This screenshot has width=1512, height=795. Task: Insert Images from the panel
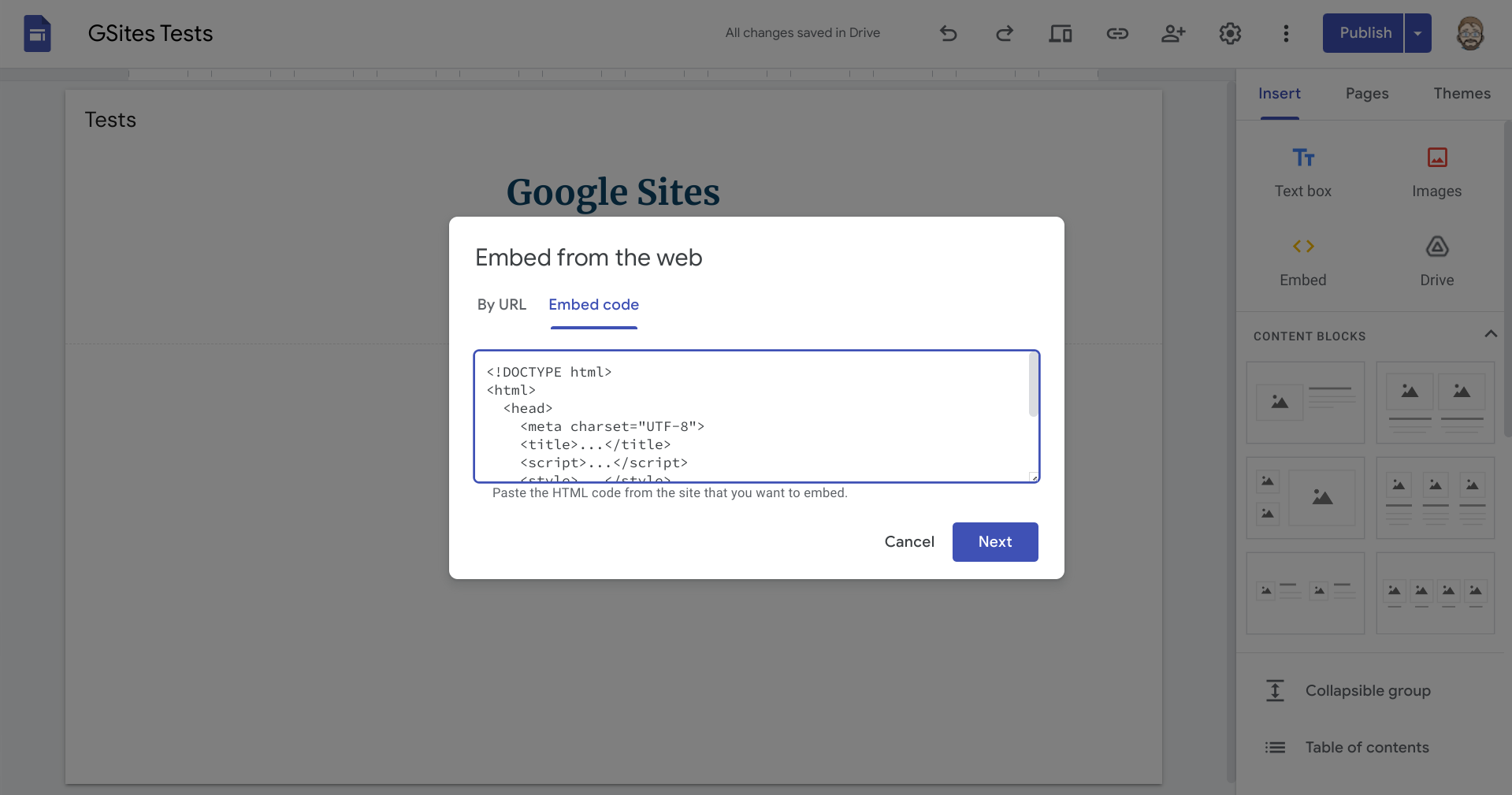pyautogui.click(x=1436, y=173)
